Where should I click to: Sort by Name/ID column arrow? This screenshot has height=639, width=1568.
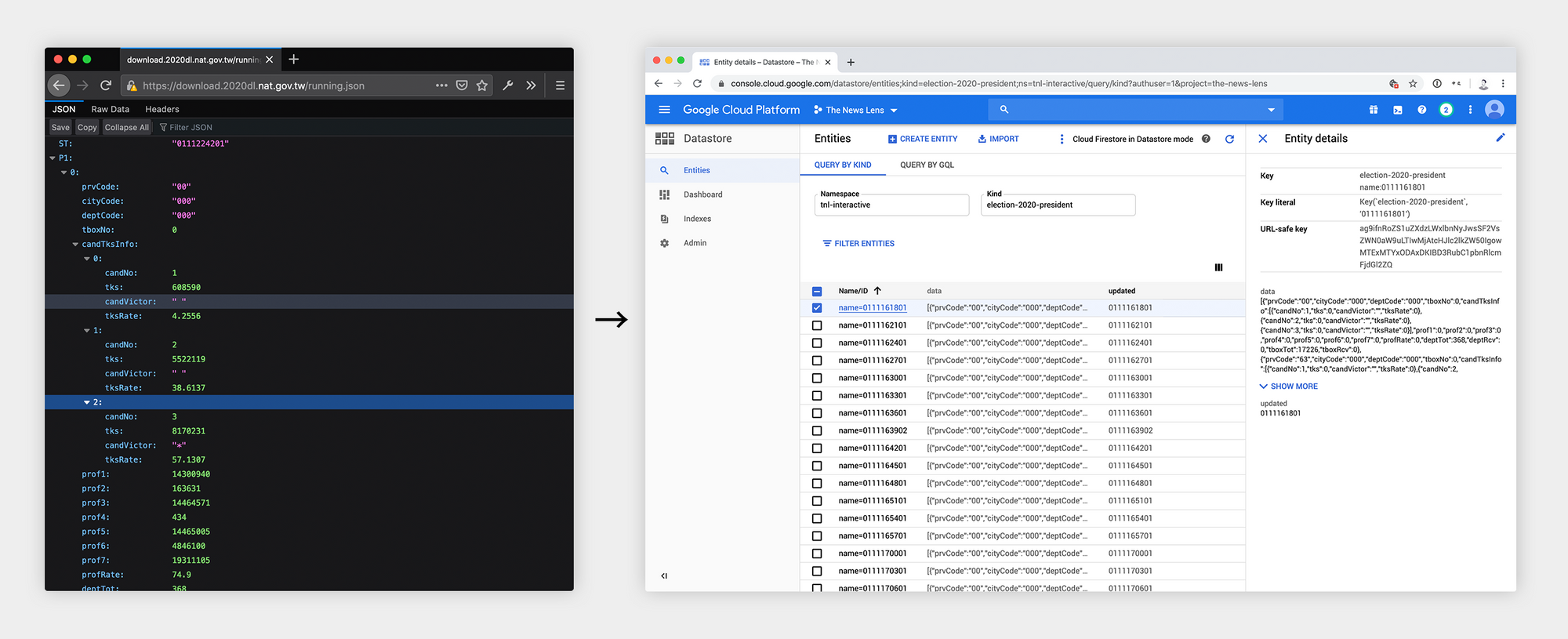[877, 291]
